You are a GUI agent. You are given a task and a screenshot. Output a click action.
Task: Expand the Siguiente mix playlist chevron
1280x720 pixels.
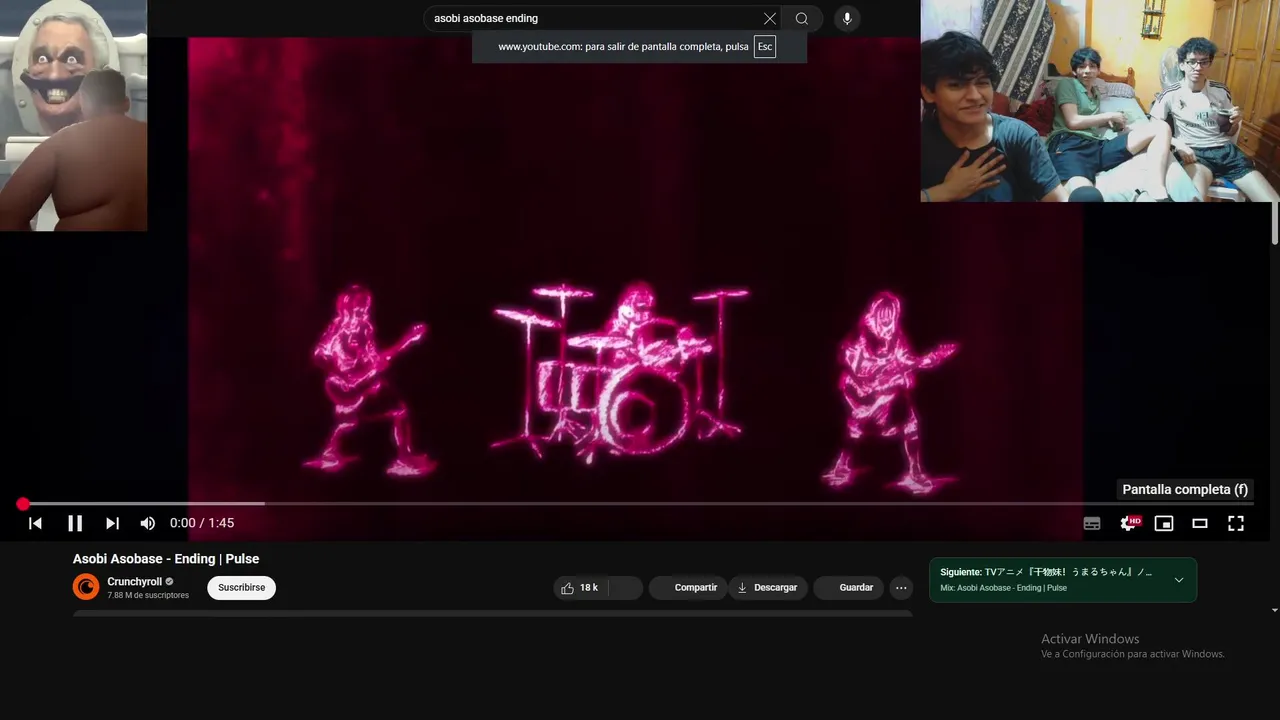(x=1179, y=580)
